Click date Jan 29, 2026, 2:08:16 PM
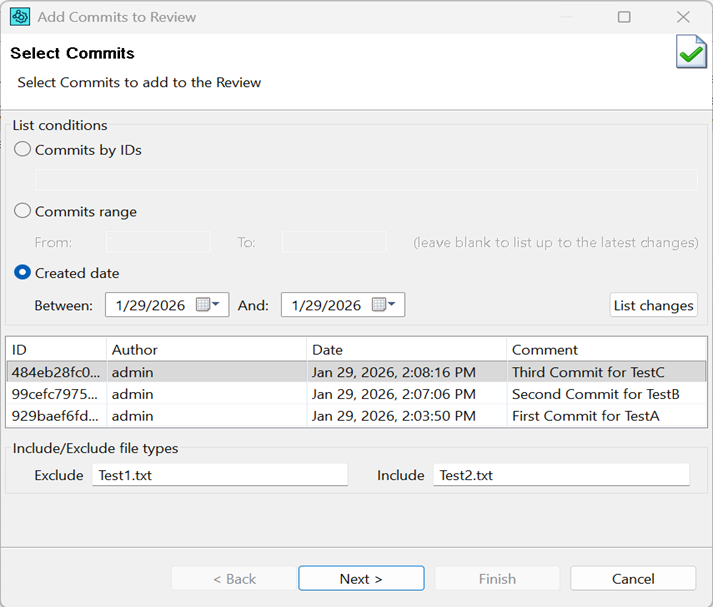Image resolution: width=713 pixels, height=607 pixels. 394,372
